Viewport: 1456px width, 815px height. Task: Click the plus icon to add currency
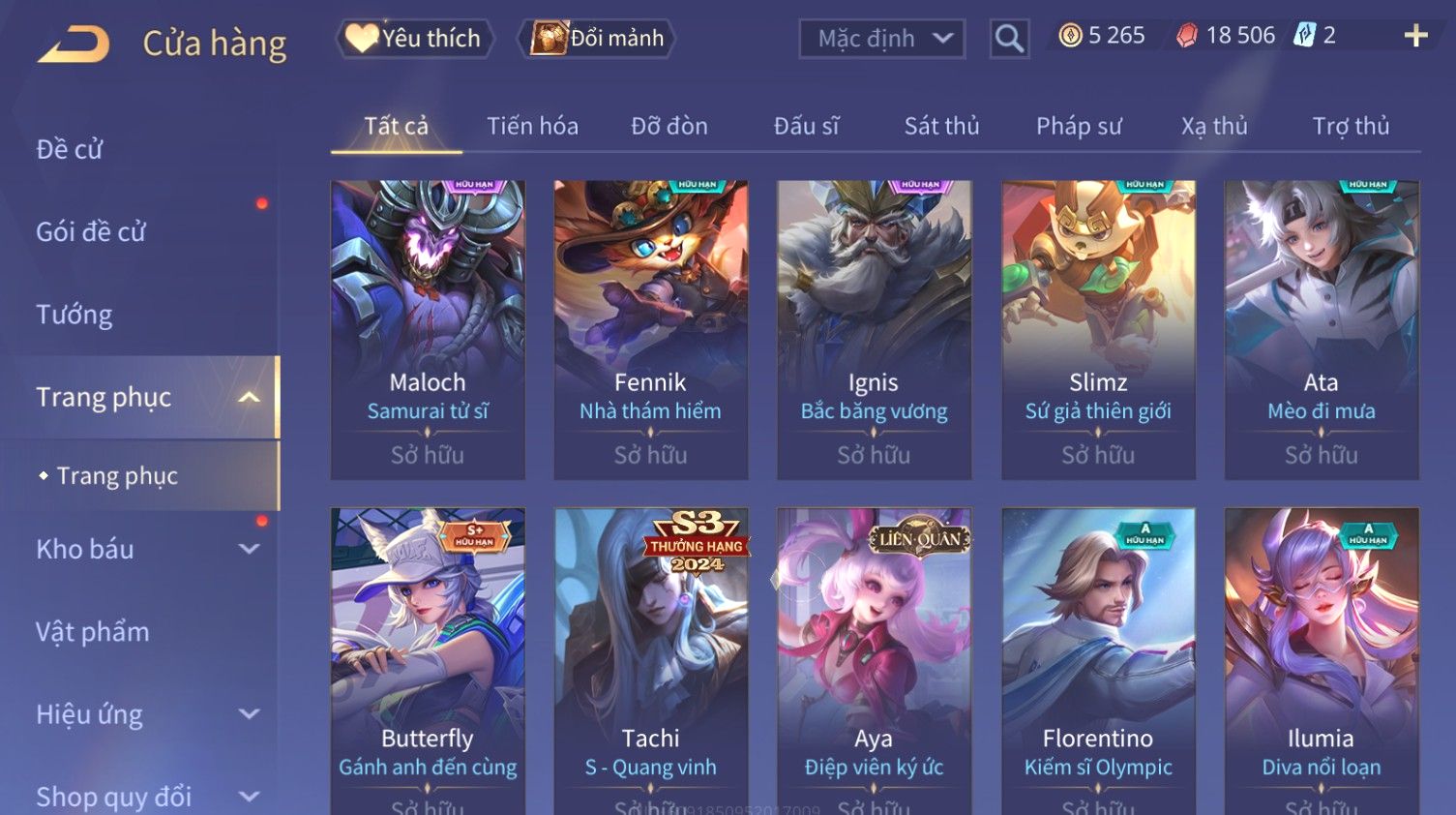1415,36
